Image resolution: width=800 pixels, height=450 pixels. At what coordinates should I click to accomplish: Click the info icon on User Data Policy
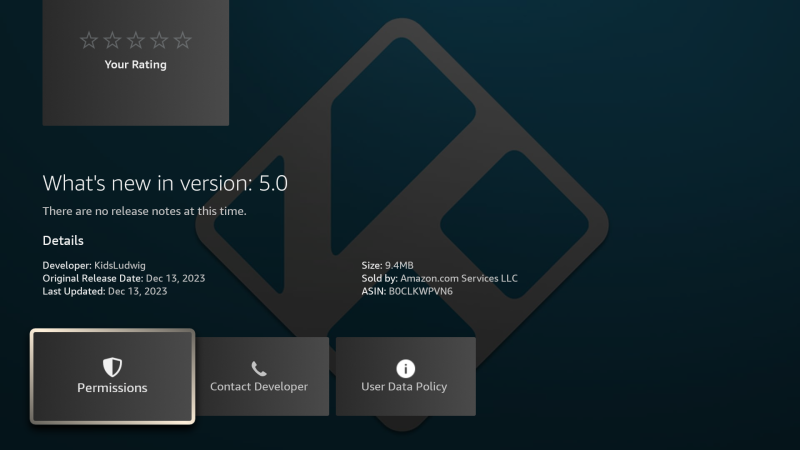pyautogui.click(x=406, y=368)
